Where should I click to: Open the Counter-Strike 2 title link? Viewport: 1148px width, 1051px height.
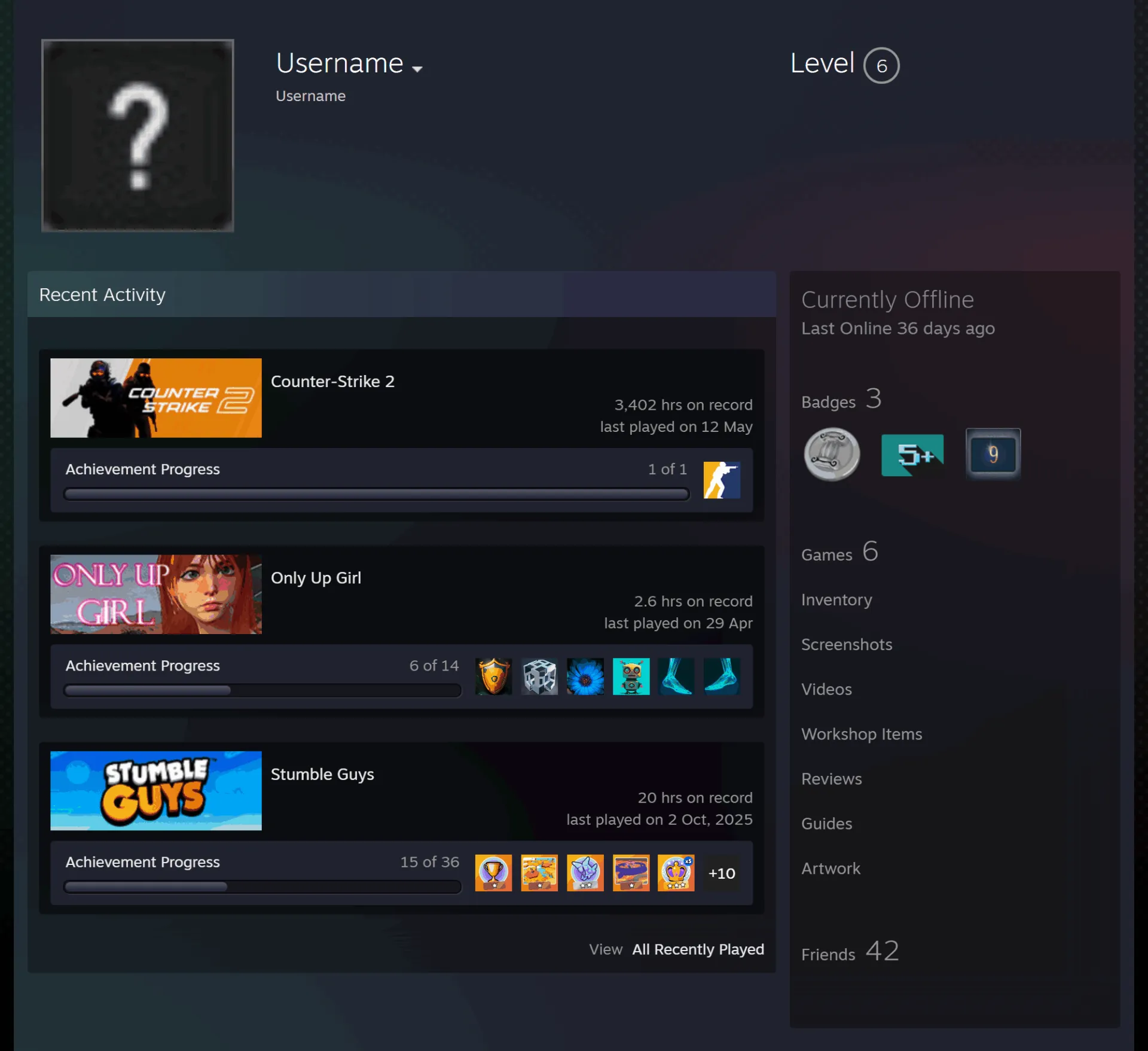pos(332,382)
